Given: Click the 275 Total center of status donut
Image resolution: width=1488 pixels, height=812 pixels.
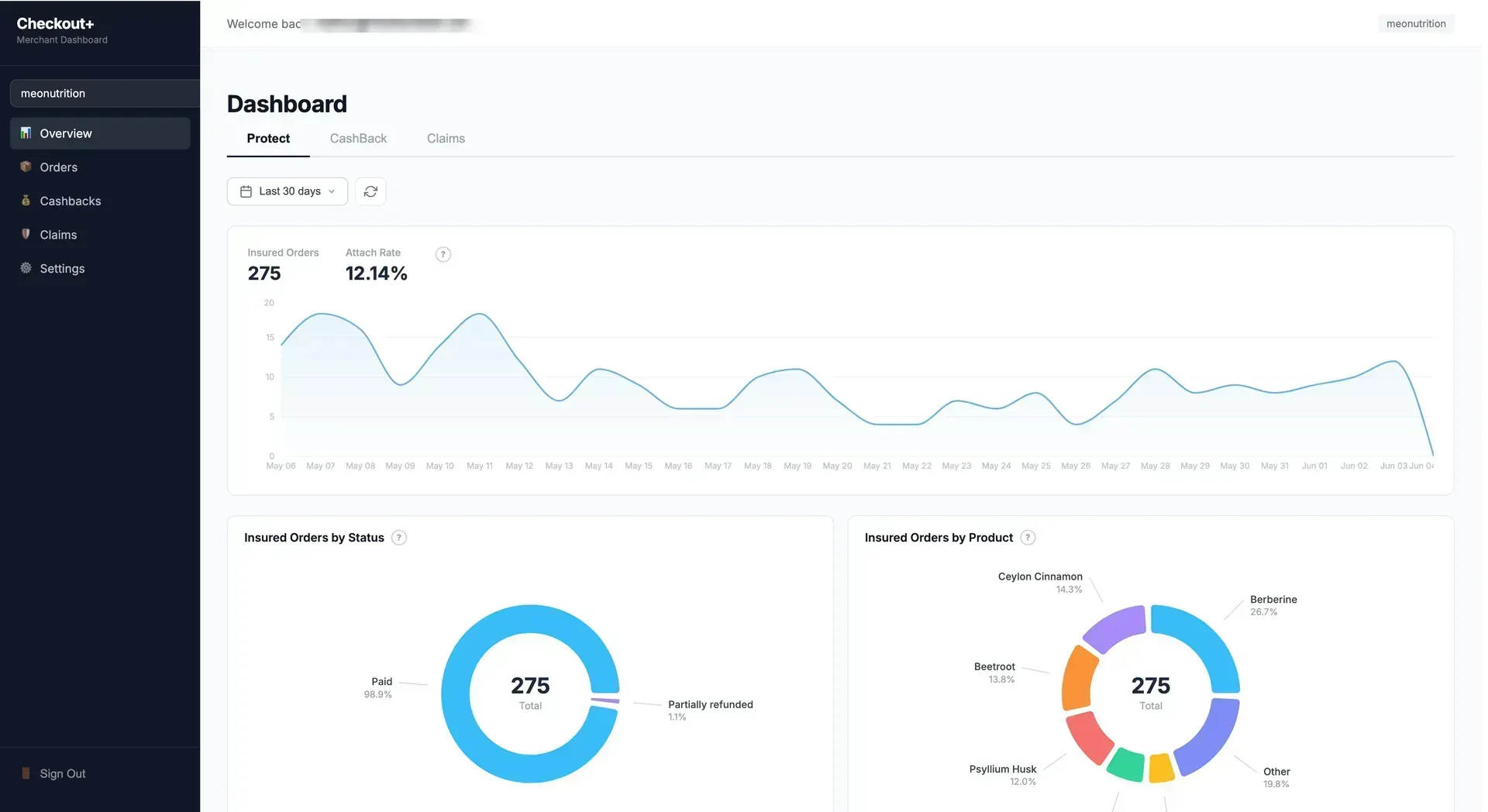Looking at the screenshot, I should [x=530, y=693].
